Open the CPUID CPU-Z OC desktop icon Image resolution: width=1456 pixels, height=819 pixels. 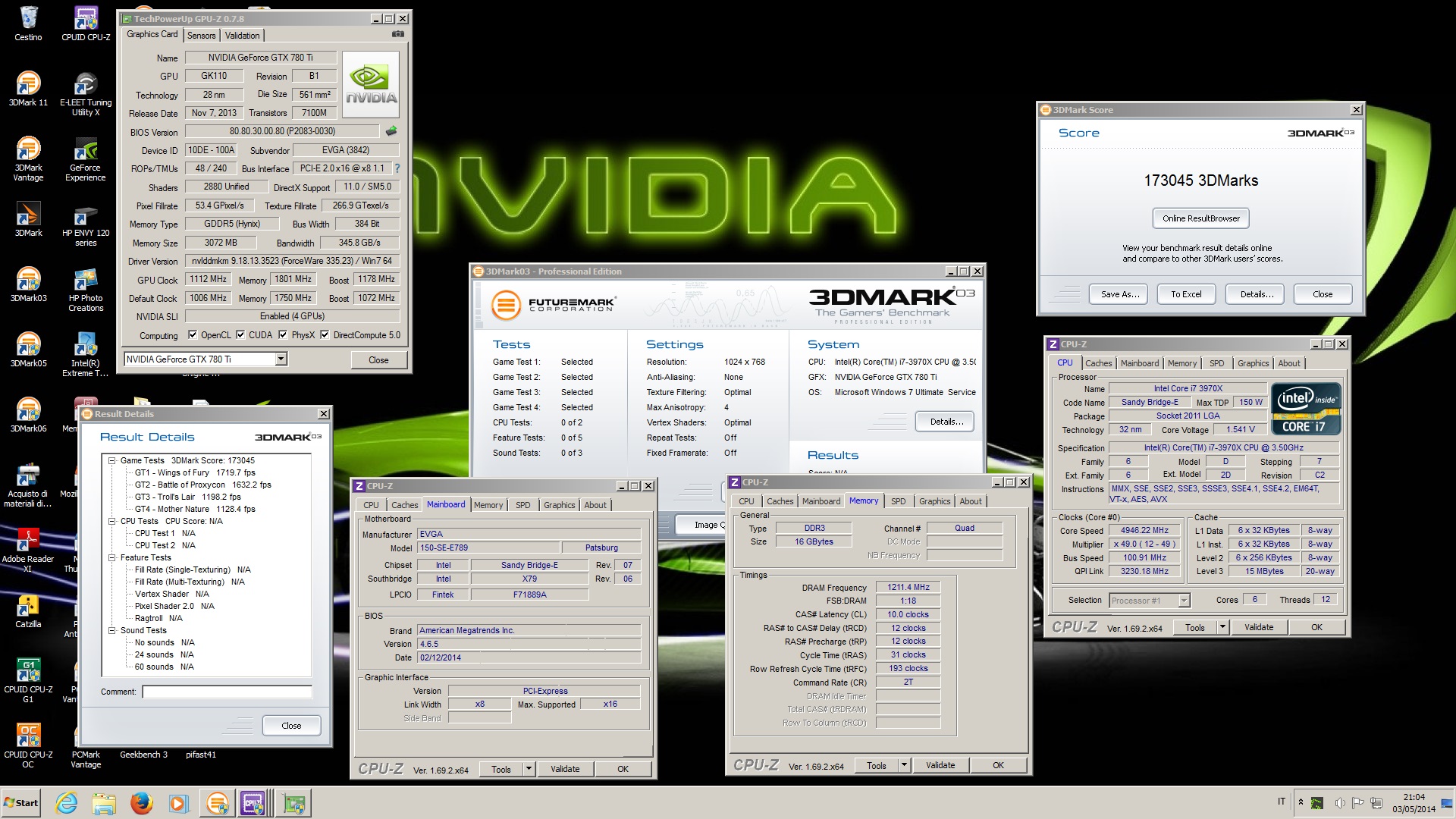(28, 745)
